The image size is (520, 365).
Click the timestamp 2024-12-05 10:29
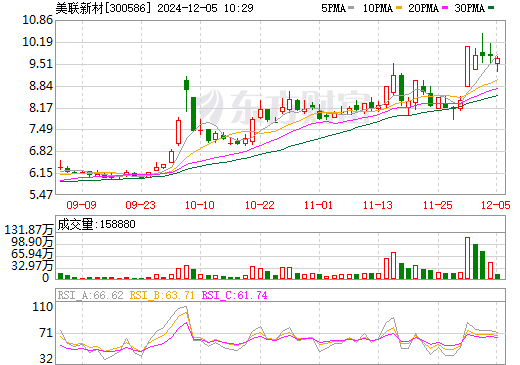coord(205,8)
